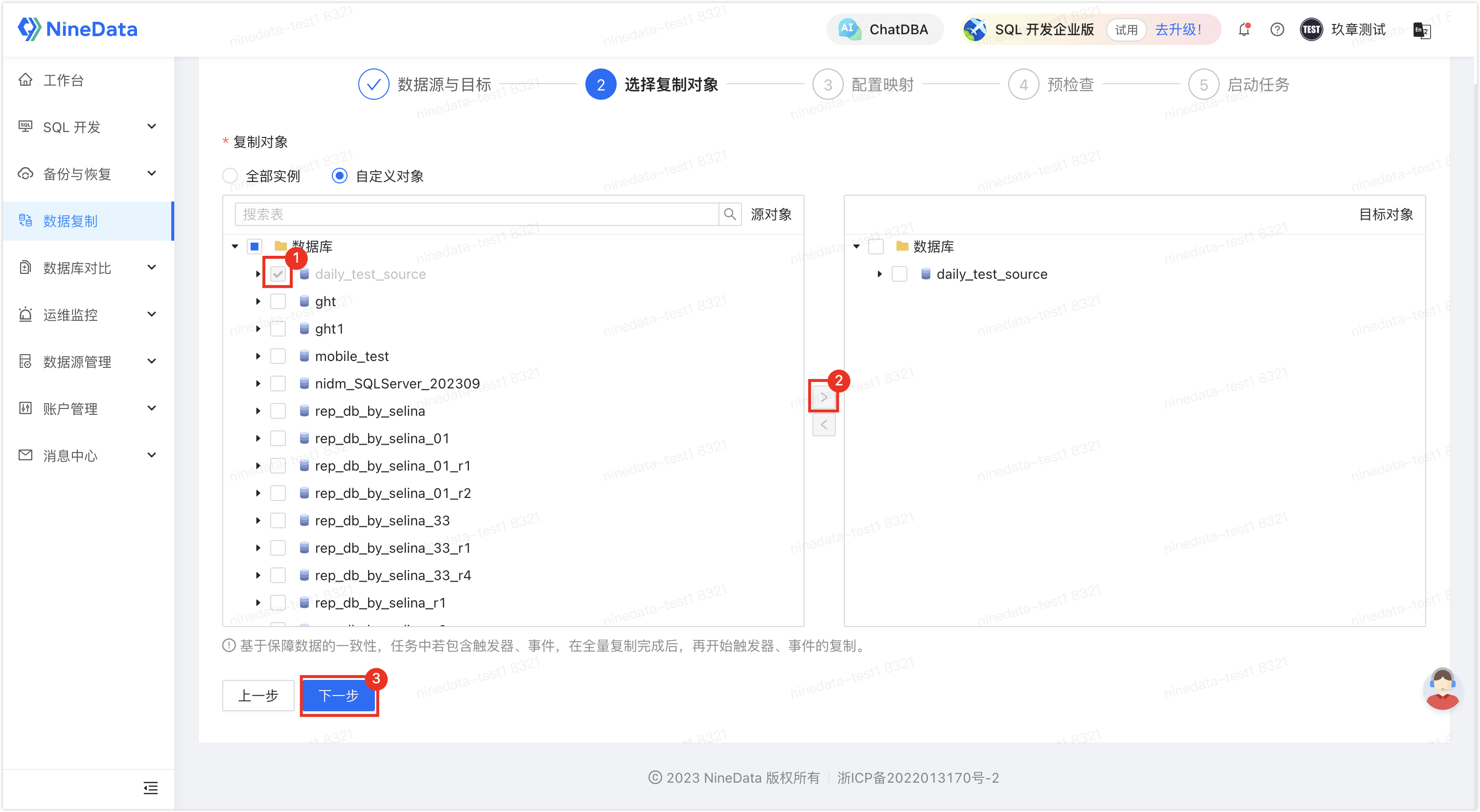Click the step 5 启动任务 circle
The width and height of the screenshot is (1480, 812).
click(x=1203, y=85)
